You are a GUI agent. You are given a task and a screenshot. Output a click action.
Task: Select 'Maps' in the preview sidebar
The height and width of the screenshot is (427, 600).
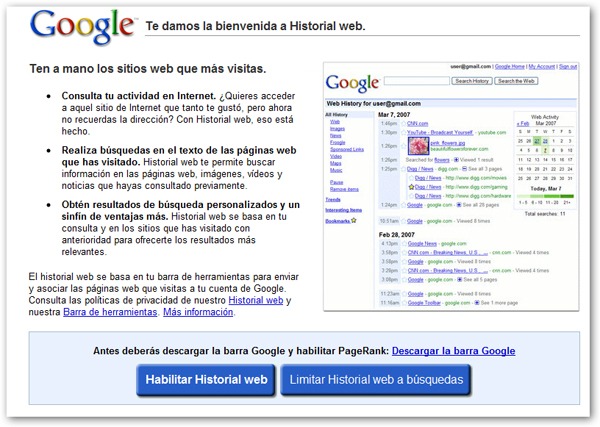336,163
